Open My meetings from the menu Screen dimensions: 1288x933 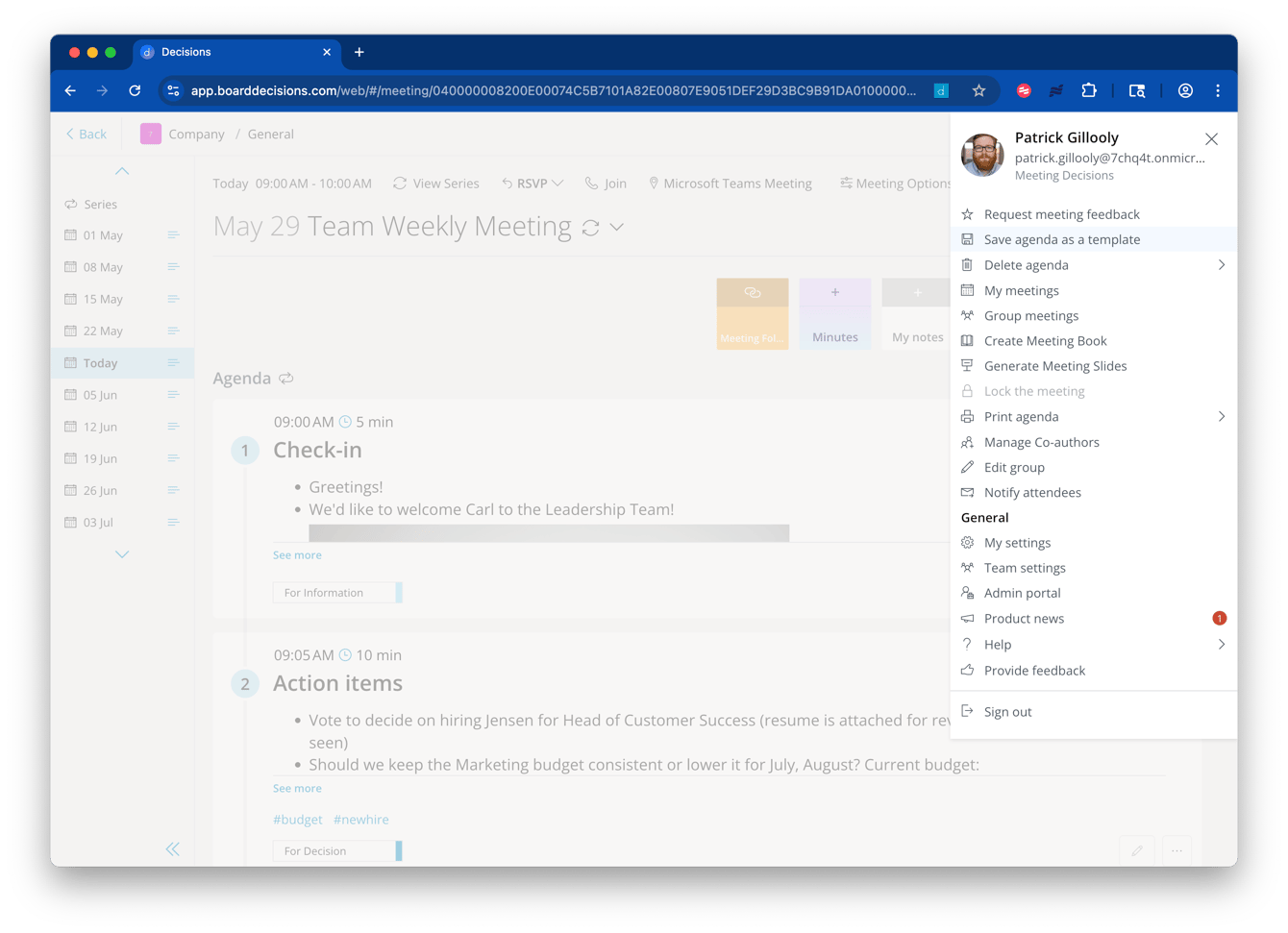click(x=1019, y=290)
